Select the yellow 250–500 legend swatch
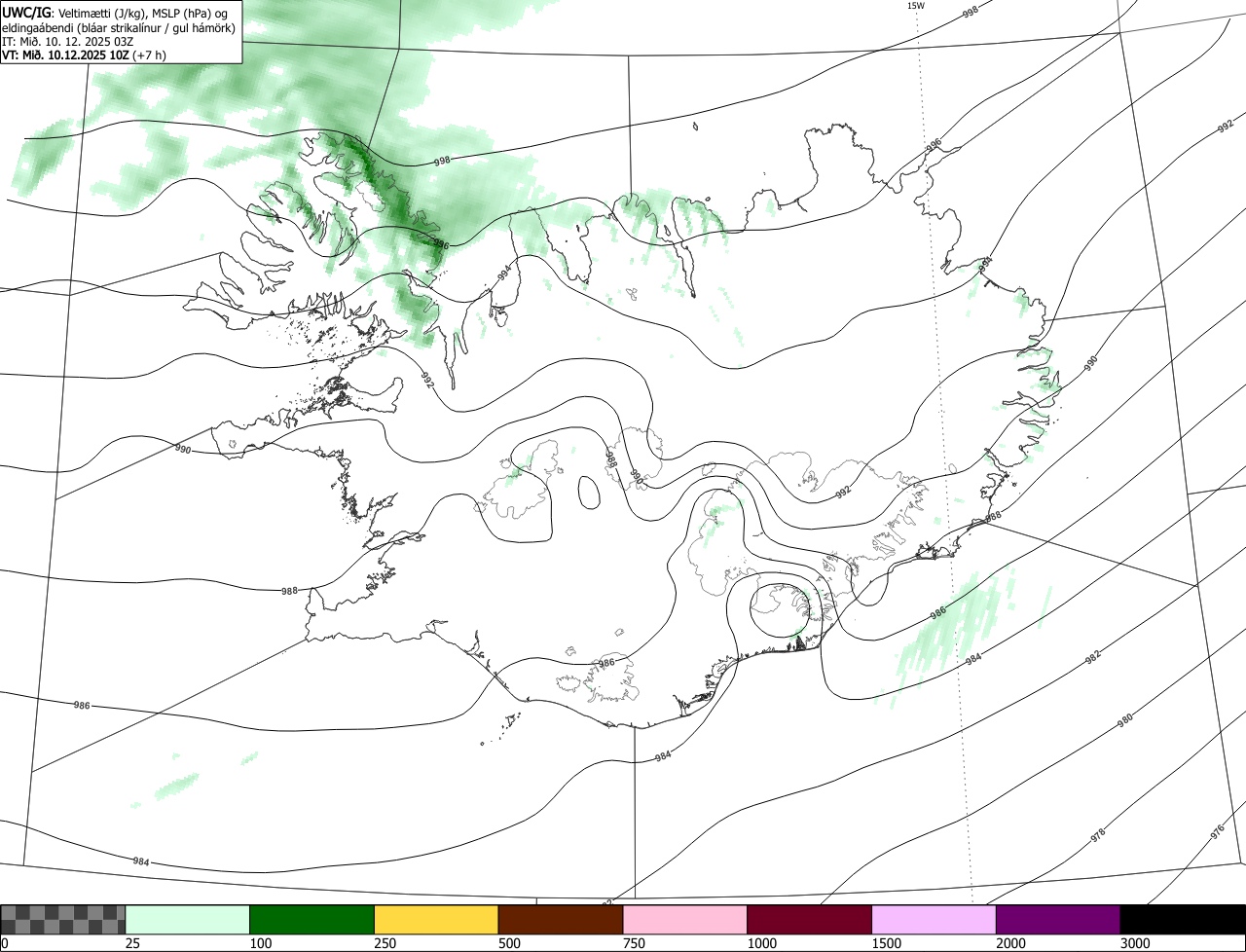 click(436, 920)
